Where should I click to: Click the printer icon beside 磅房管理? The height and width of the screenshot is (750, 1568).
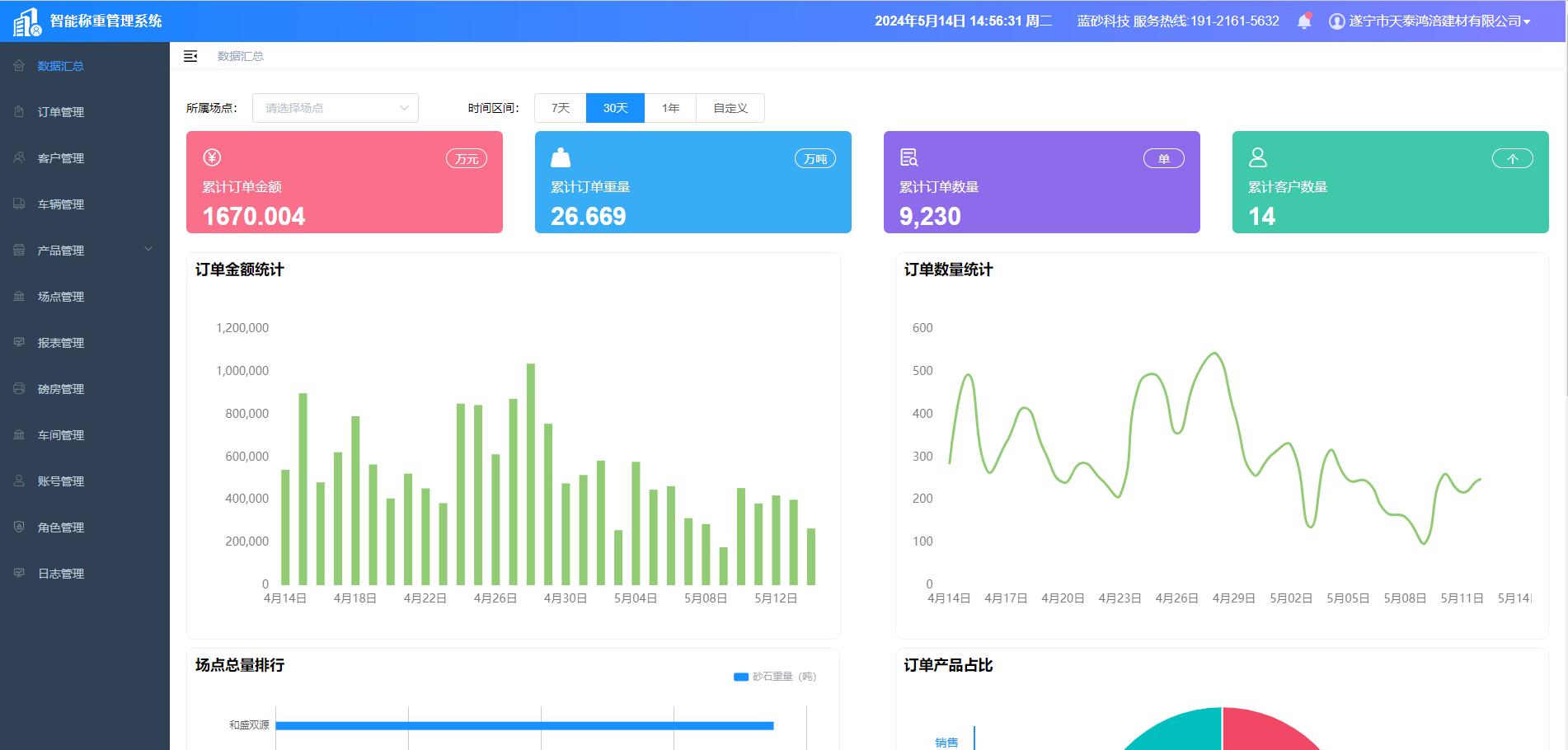click(x=19, y=388)
